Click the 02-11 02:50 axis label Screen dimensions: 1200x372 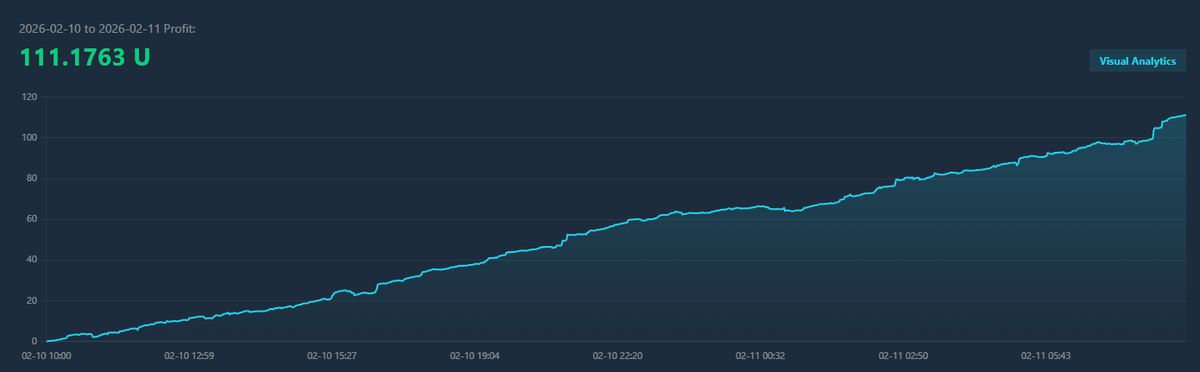point(903,355)
